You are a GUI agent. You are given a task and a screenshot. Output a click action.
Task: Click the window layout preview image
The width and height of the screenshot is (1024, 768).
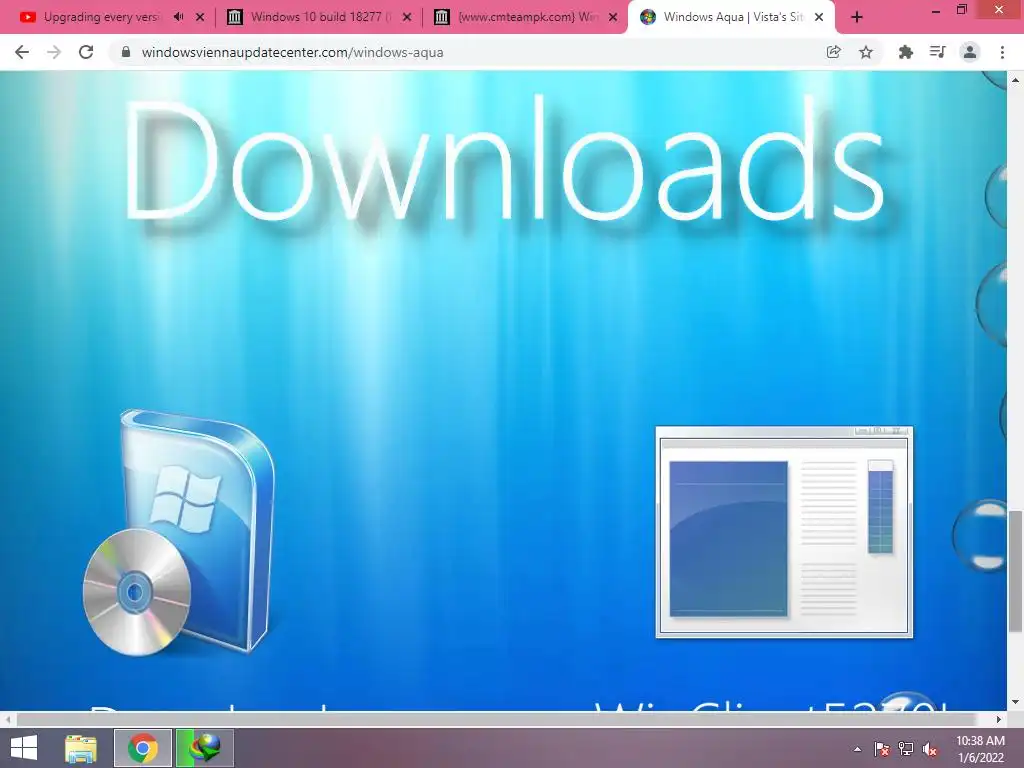pos(784,532)
